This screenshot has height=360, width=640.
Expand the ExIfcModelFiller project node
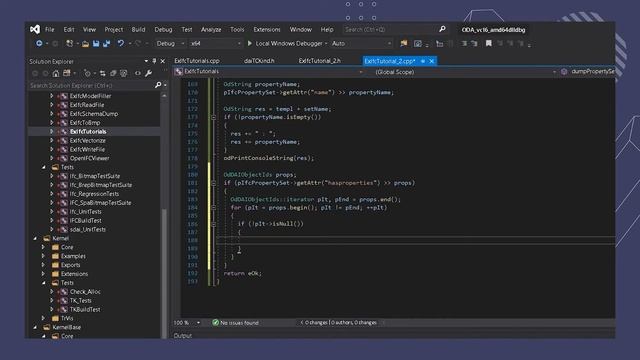pos(52,96)
